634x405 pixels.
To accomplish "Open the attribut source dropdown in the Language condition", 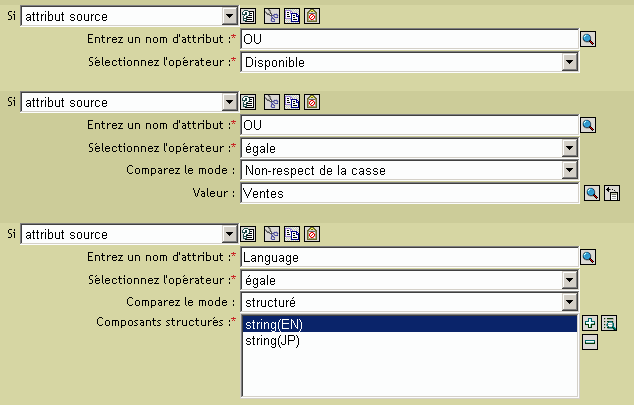I will (229, 234).
